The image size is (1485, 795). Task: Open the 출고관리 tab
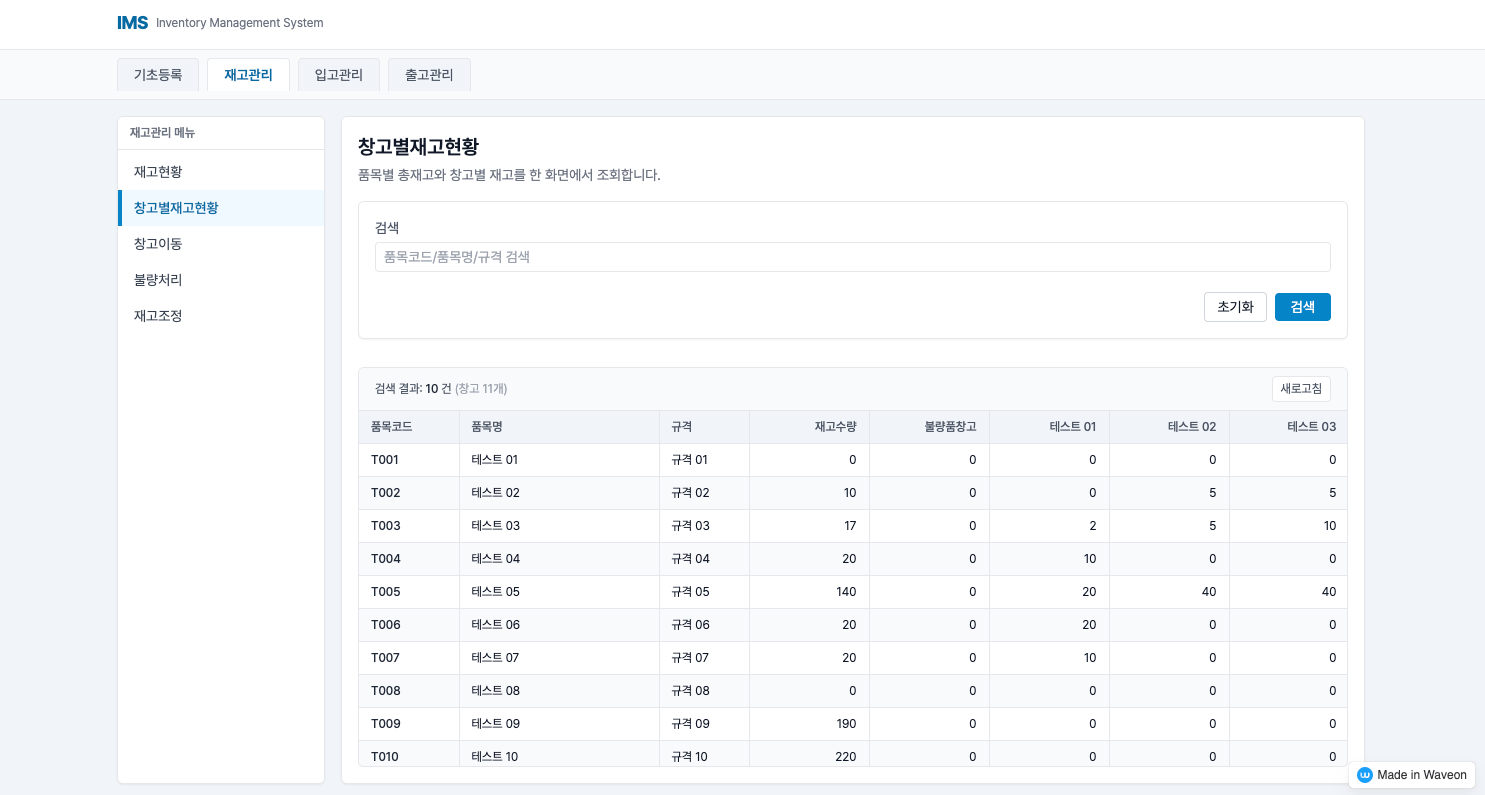click(429, 75)
